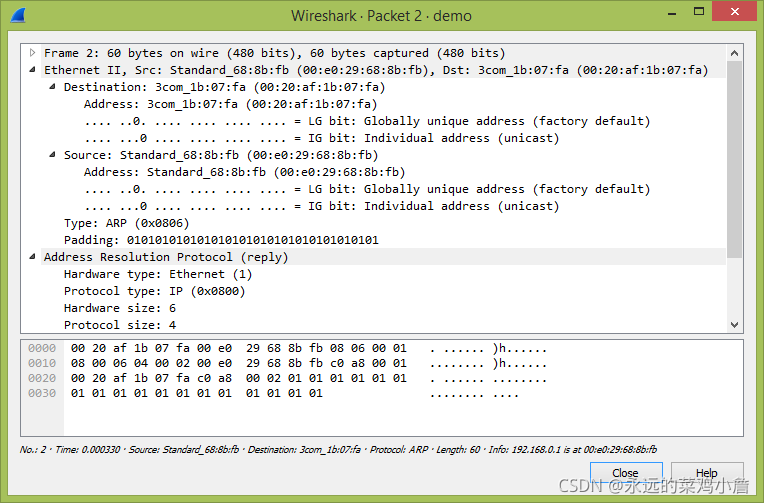Click the vertical scrollbar thumb in details pane

tap(734, 159)
